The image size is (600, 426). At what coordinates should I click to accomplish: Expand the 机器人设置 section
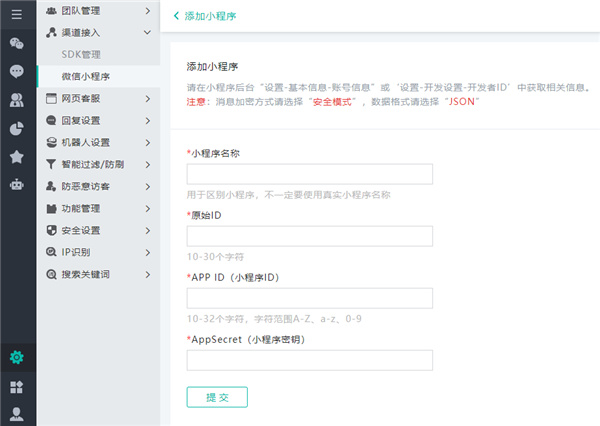[x=97, y=142]
